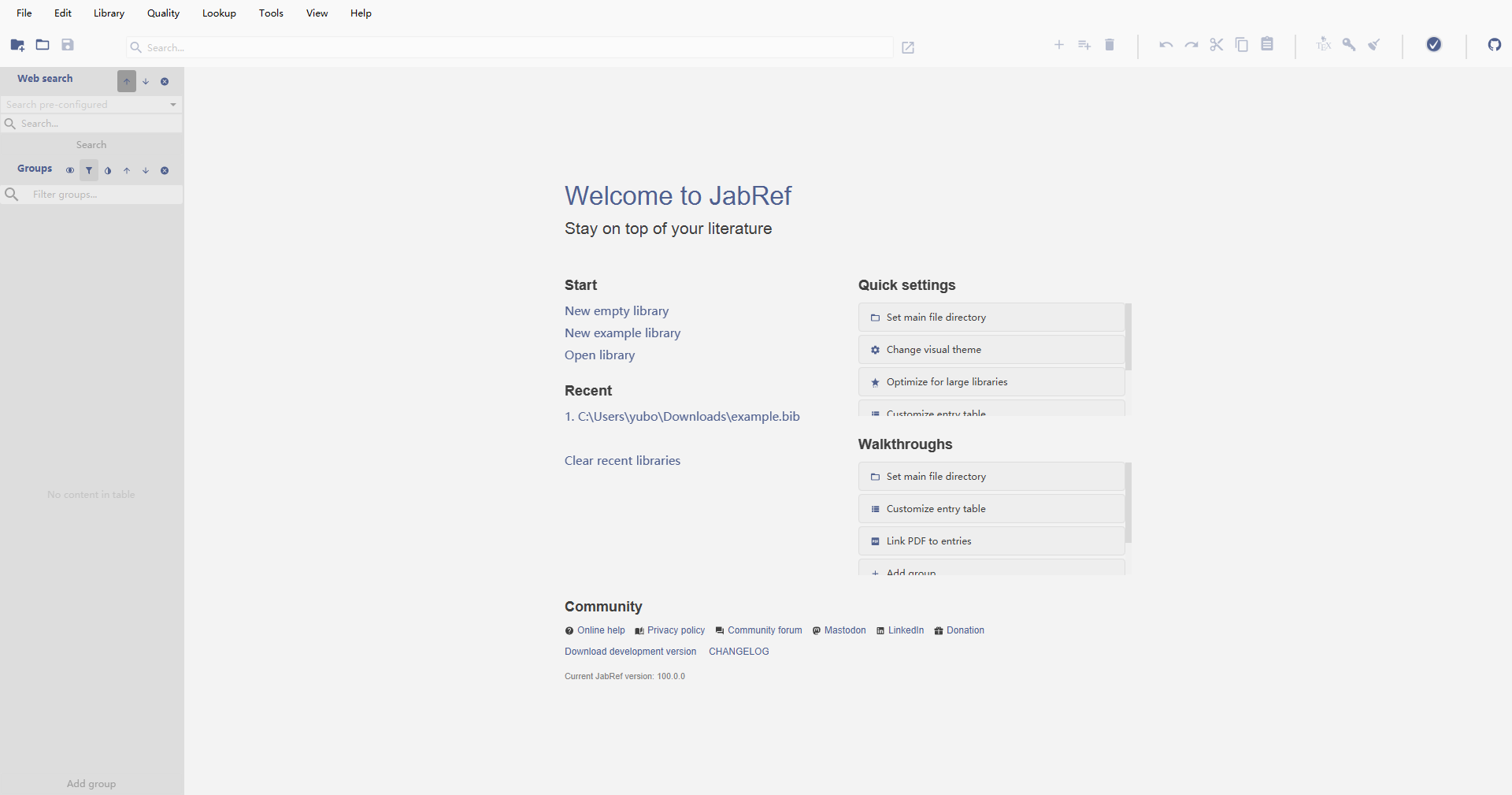Click Set main file directory under Walkthroughs
The height and width of the screenshot is (795, 1512).
991,477
